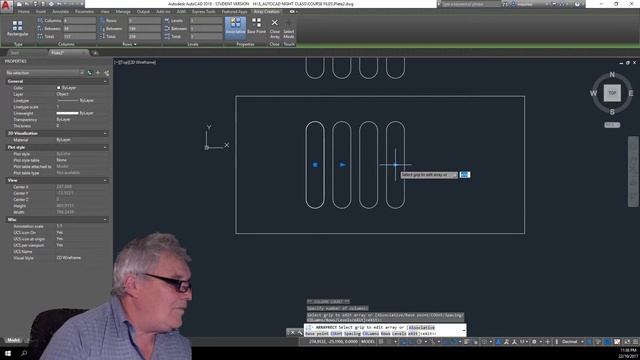Viewport: 640px width, 360px height.
Task: Edit the Columns count field
Action: click(80, 20)
